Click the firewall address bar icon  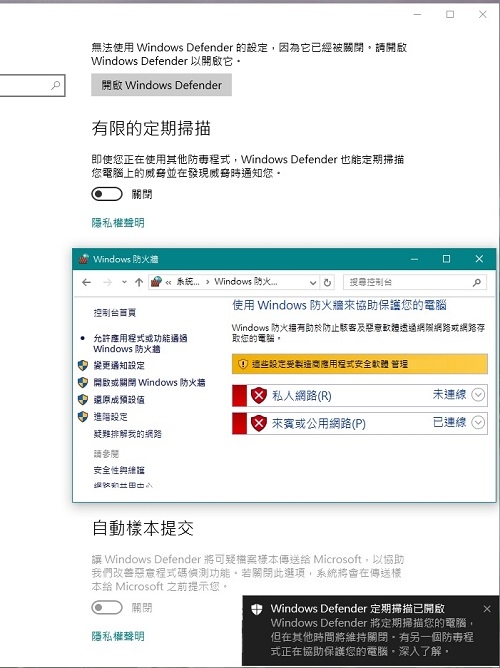pyautogui.click(x=156, y=282)
